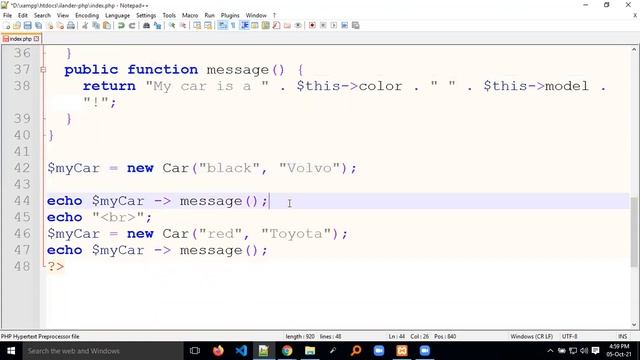Open the Search menu
This screenshot has height=360, width=640.
click(x=42, y=15)
